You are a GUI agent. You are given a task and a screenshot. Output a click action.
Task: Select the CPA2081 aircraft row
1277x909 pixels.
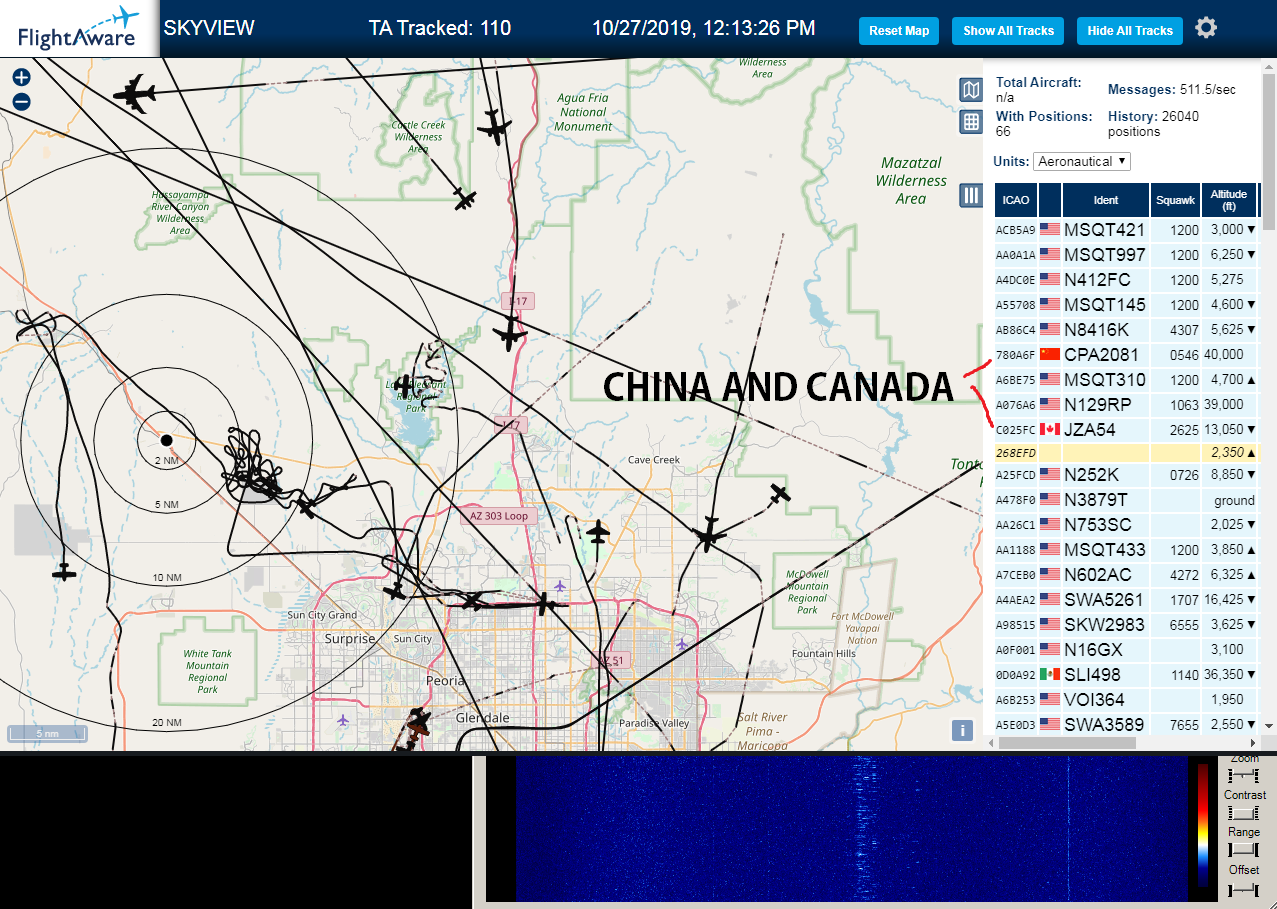tap(1126, 354)
